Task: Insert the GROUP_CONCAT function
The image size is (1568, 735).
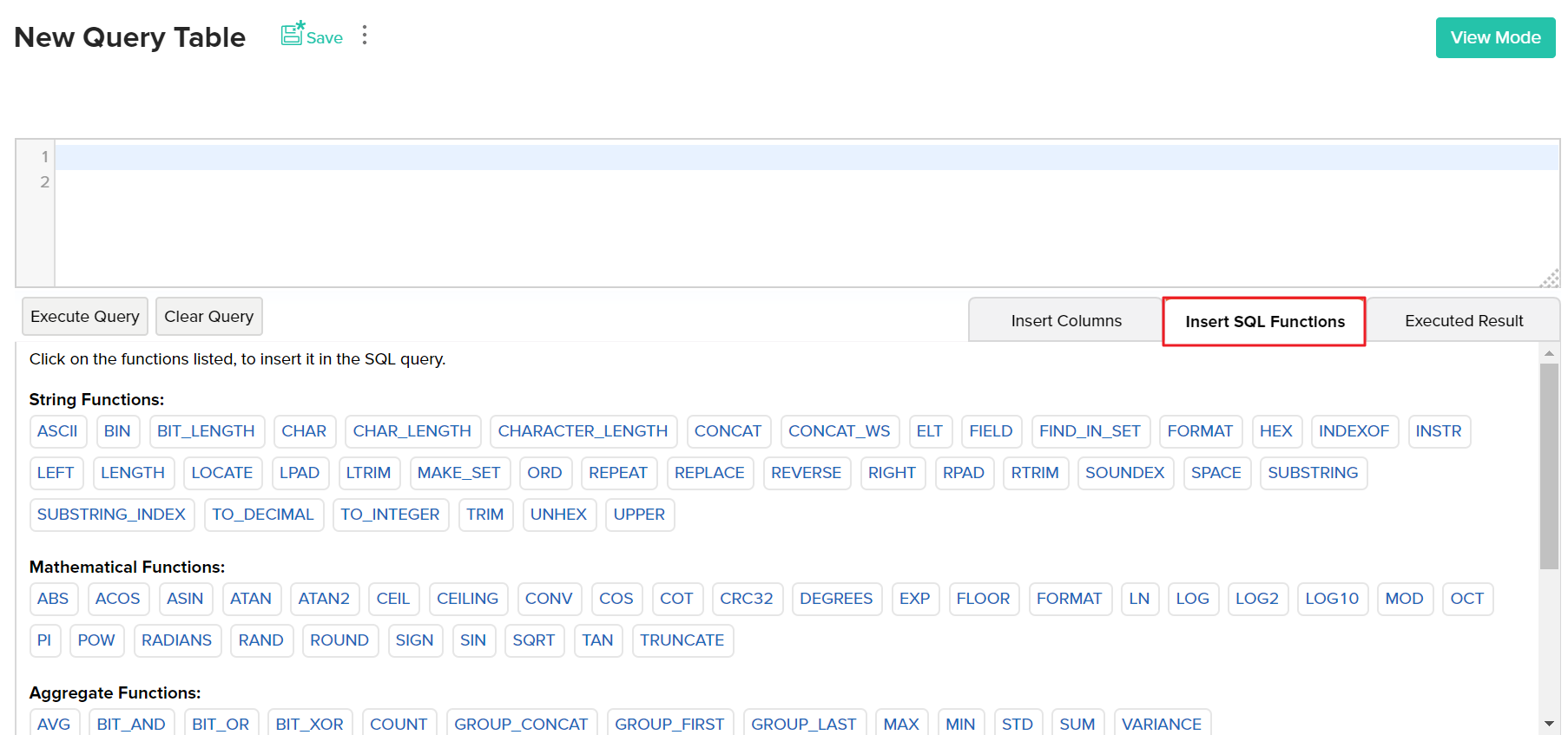Action: 521,723
